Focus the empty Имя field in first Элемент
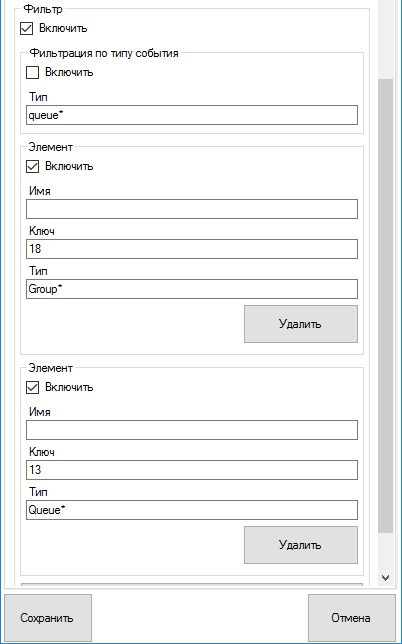Image resolution: width=402 pixels, height=644 pixels. click(192, 209)
